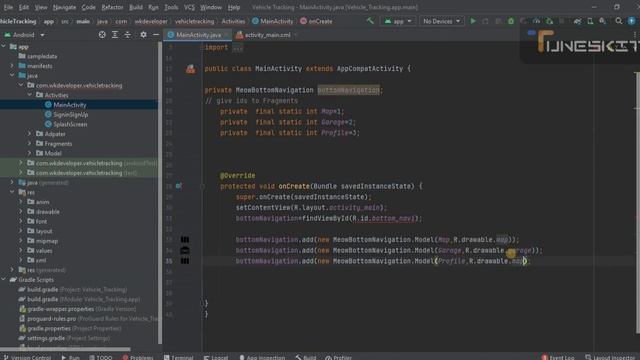Open the Logcat tool window

216,357
